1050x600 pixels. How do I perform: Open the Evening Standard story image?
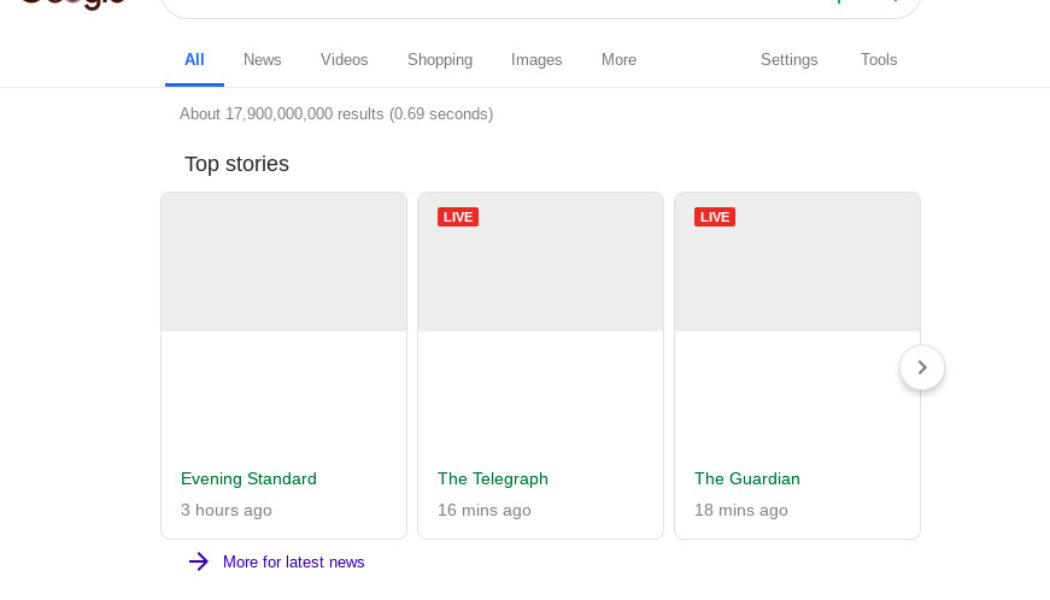click(284, 262)
